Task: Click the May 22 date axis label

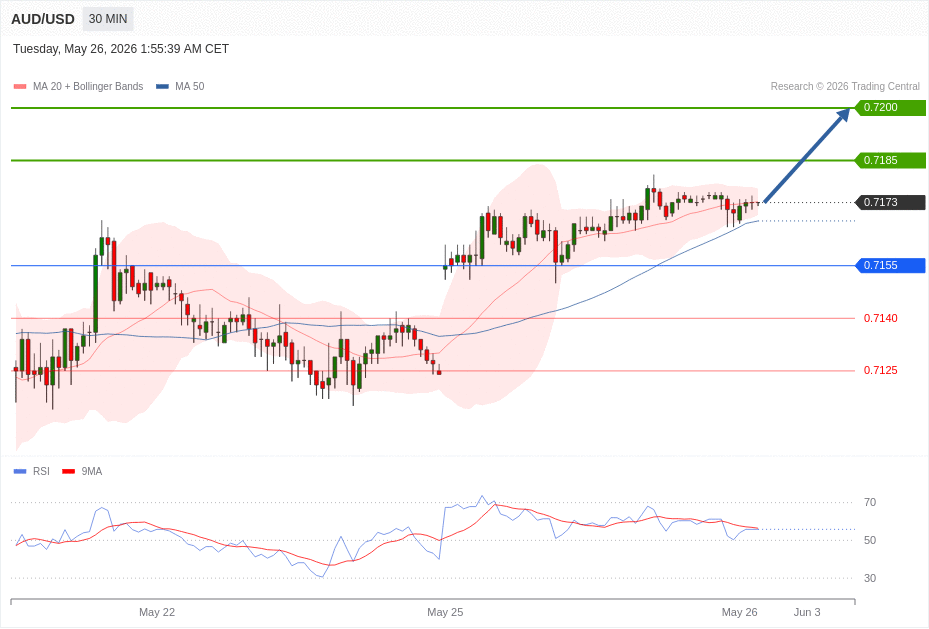Action: 157,612
